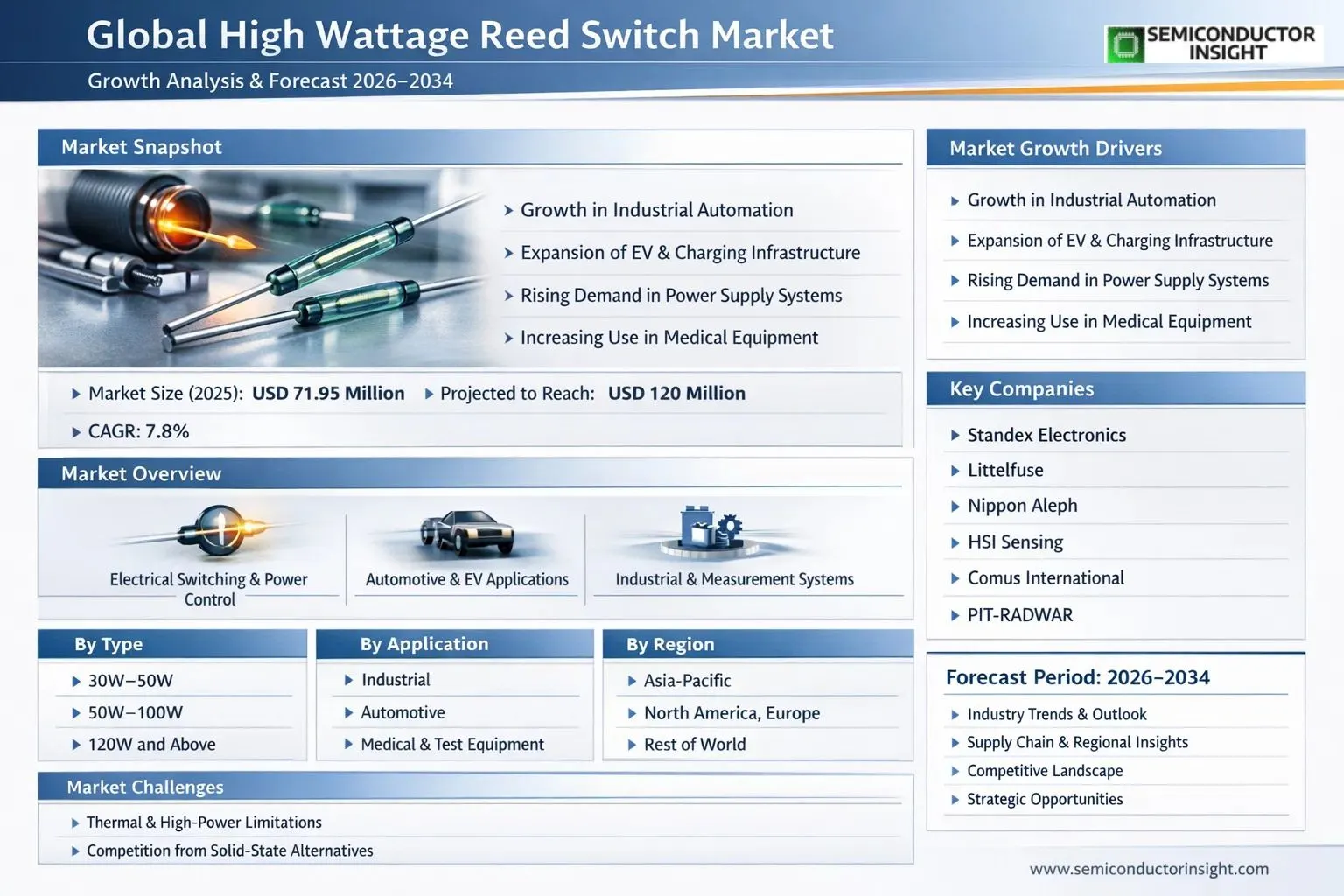1344x896 pixels.
Task: Click 'Industry Trends & Outlook' item
Action: point(1056,714)
